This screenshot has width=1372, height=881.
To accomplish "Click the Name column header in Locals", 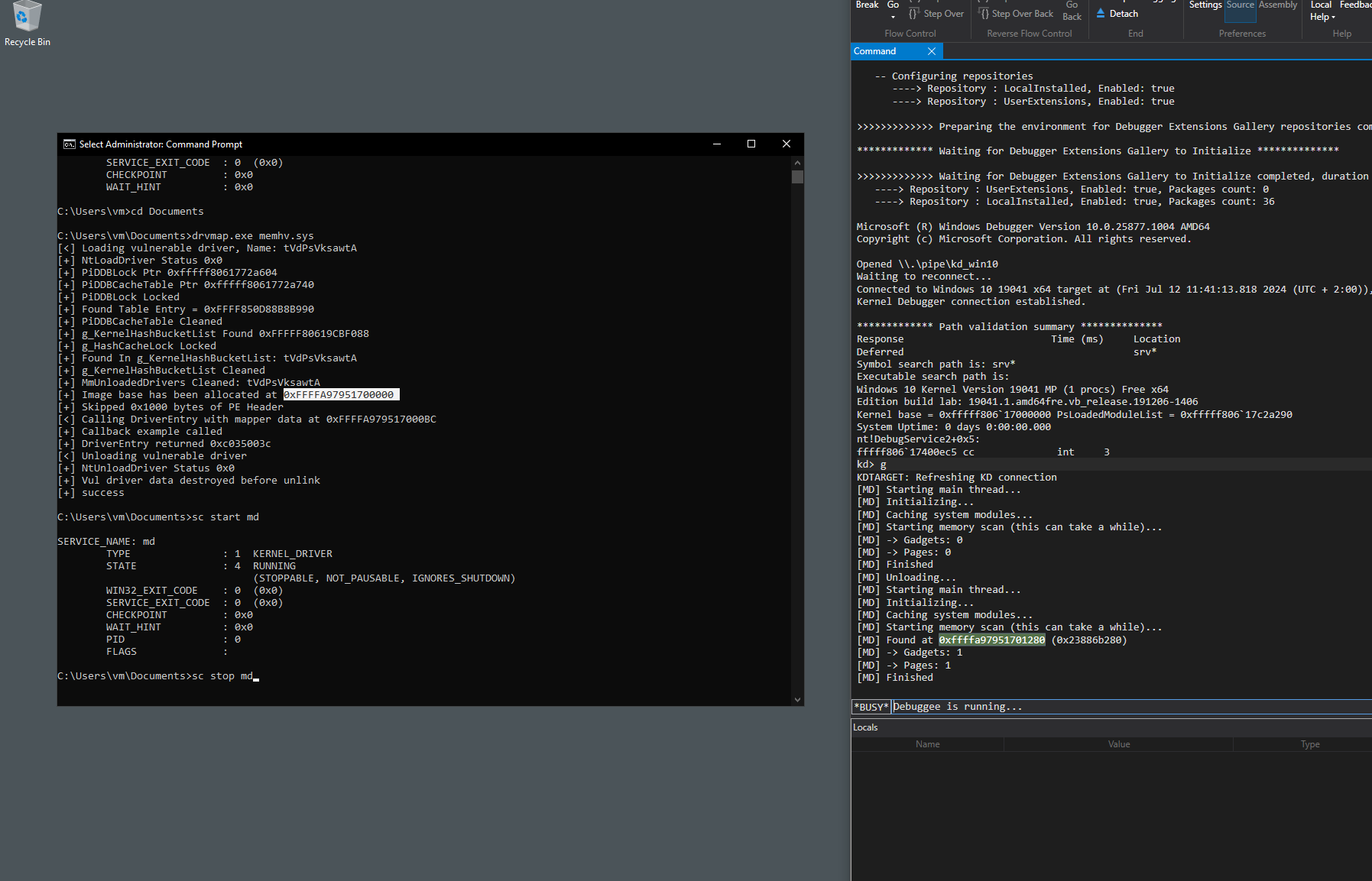I will (927, 744).
